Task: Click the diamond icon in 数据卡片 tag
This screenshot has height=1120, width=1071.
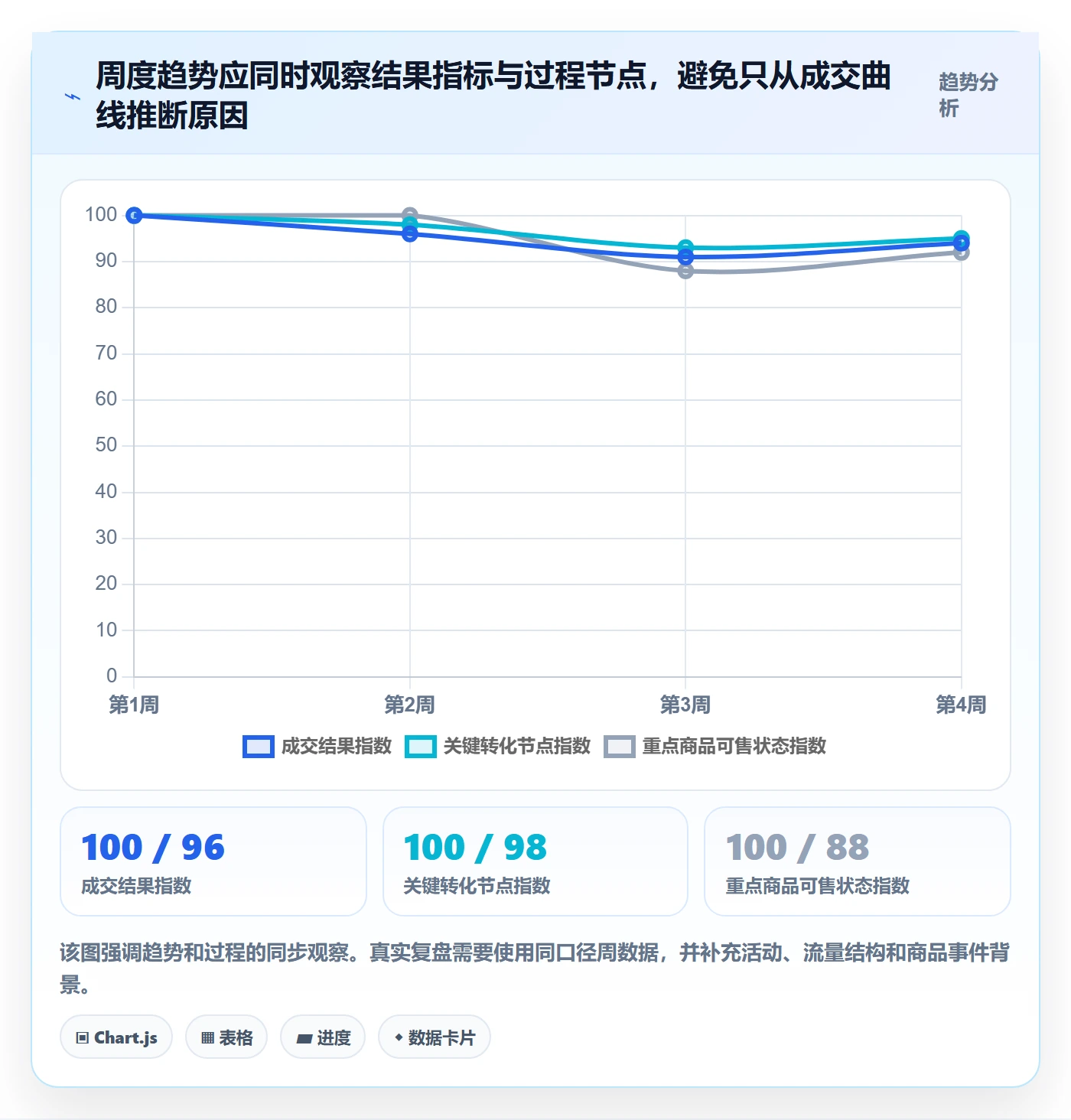Action: tap(399, 1037)
